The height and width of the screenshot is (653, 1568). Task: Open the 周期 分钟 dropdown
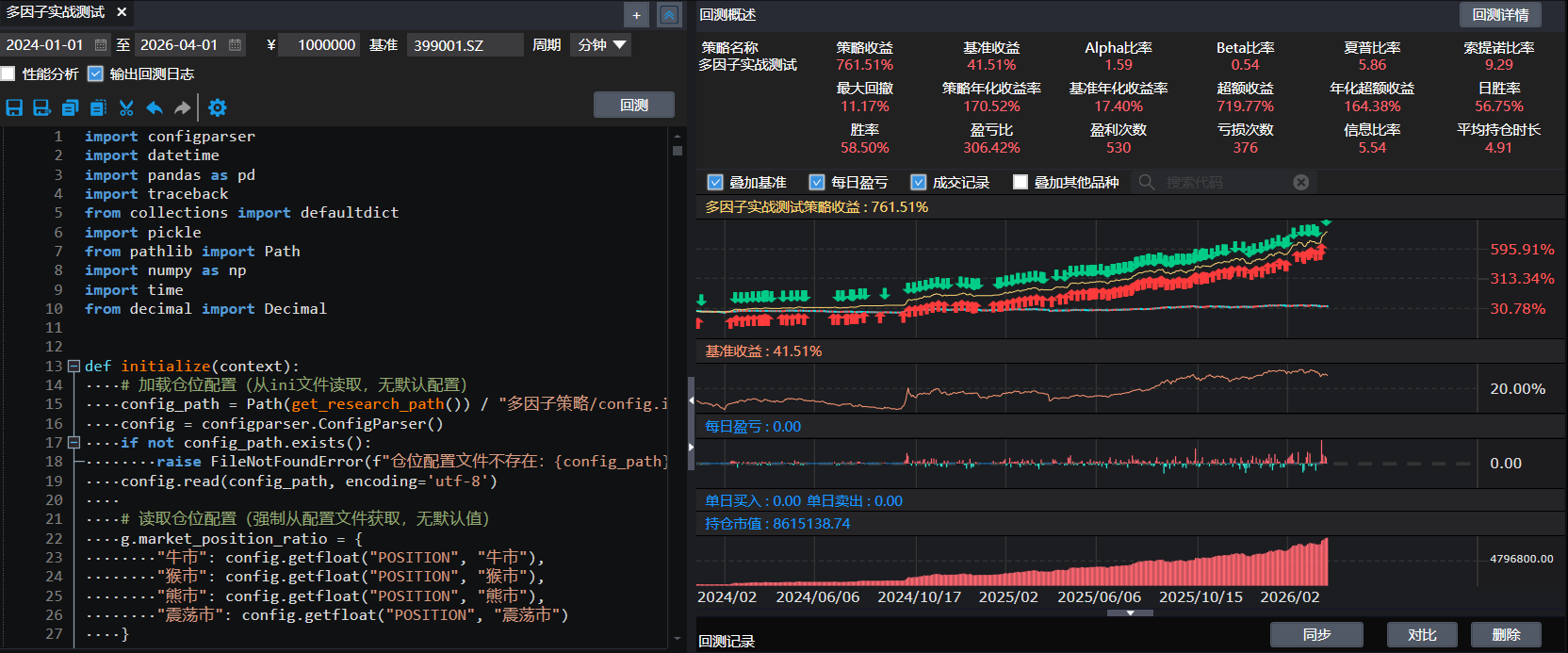coord(600,44)
